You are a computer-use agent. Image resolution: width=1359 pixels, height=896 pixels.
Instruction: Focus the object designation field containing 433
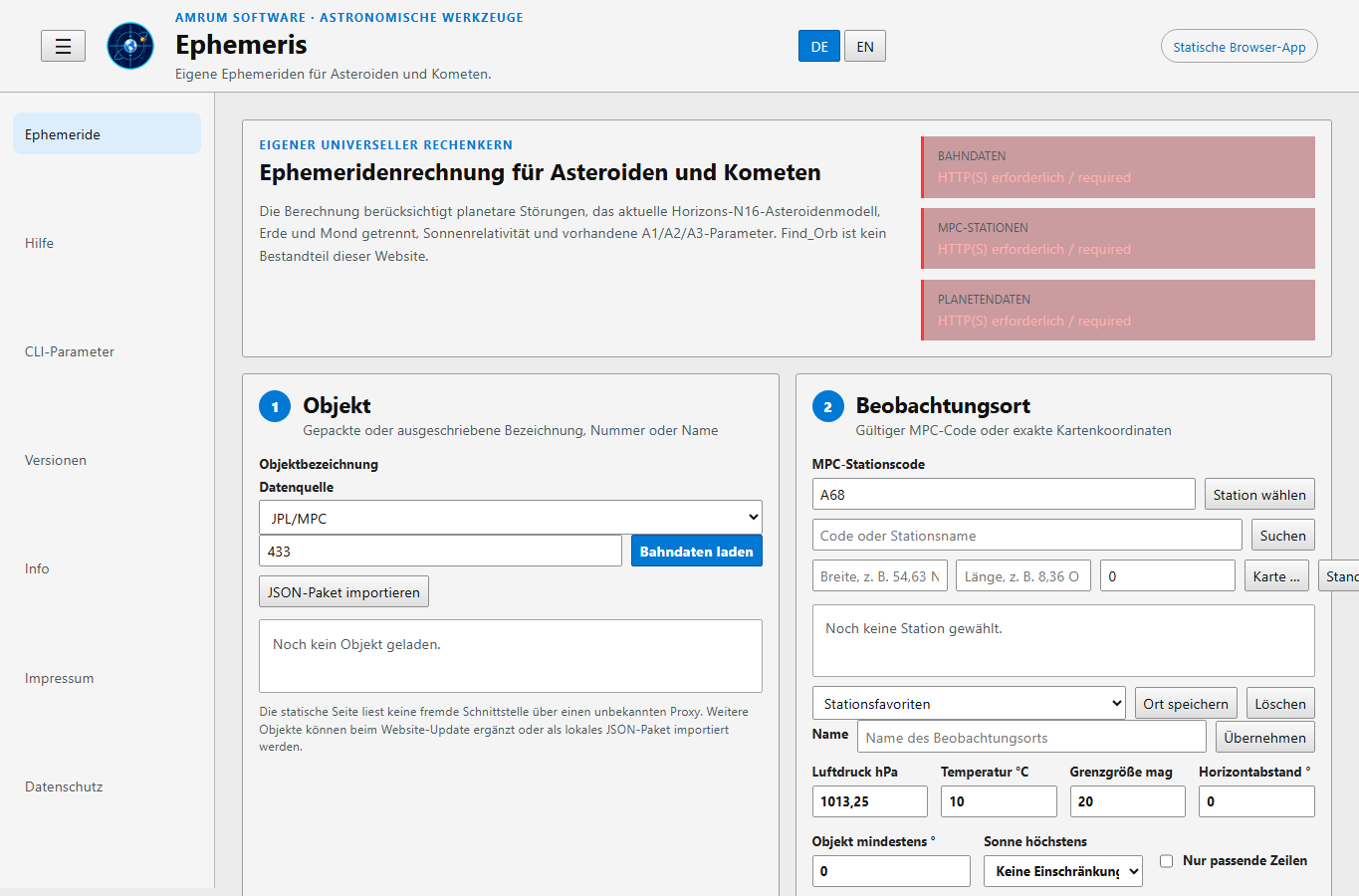point(440,551)
